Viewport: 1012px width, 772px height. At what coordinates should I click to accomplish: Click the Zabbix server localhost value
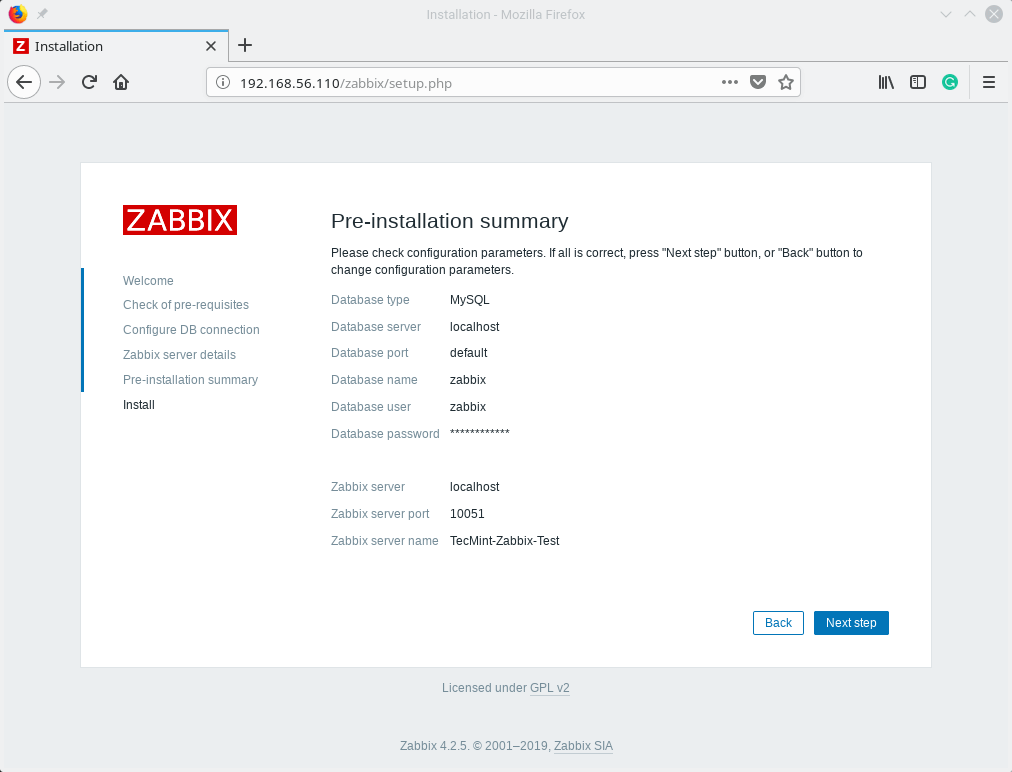pos(474,487)
